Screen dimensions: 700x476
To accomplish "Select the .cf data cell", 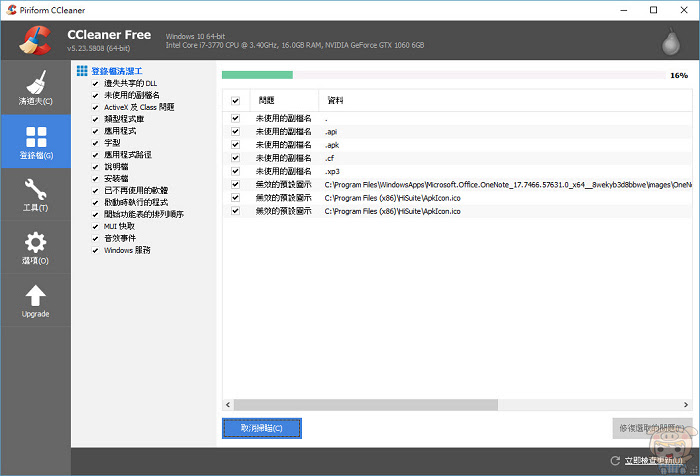I will [x=329, y=158].
